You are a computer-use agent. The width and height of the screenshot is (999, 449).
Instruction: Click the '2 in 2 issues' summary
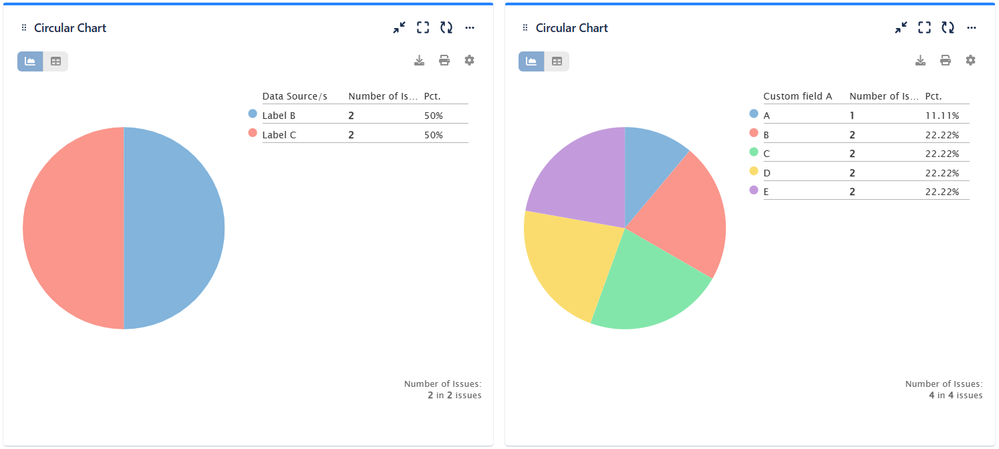[x=454, y=395]
